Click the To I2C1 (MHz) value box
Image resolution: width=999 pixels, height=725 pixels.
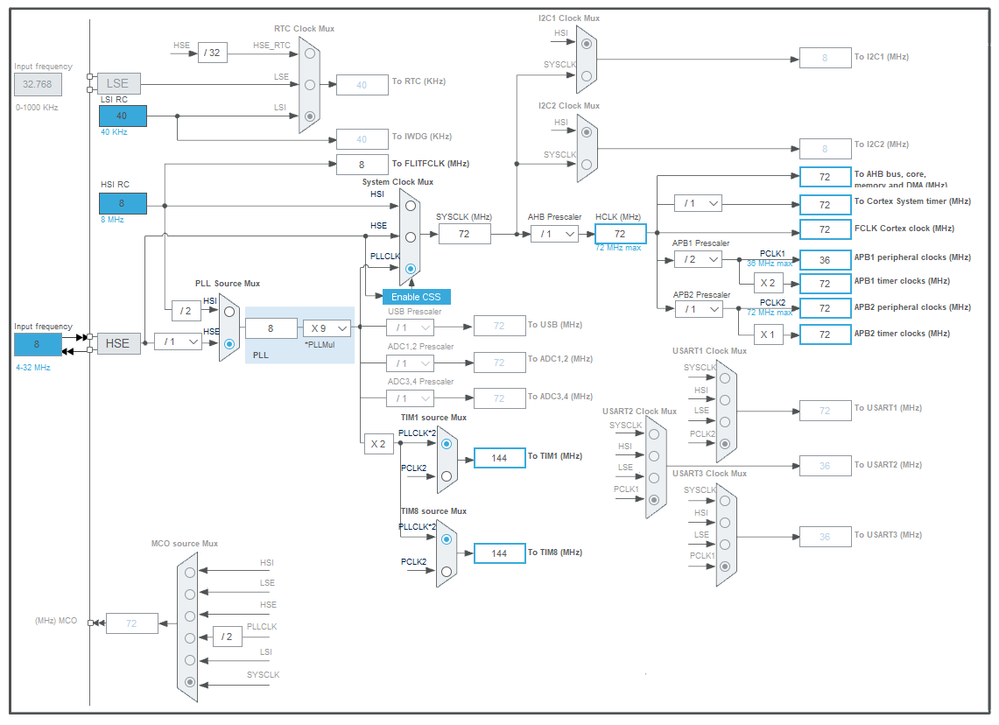tap(825, 58)
